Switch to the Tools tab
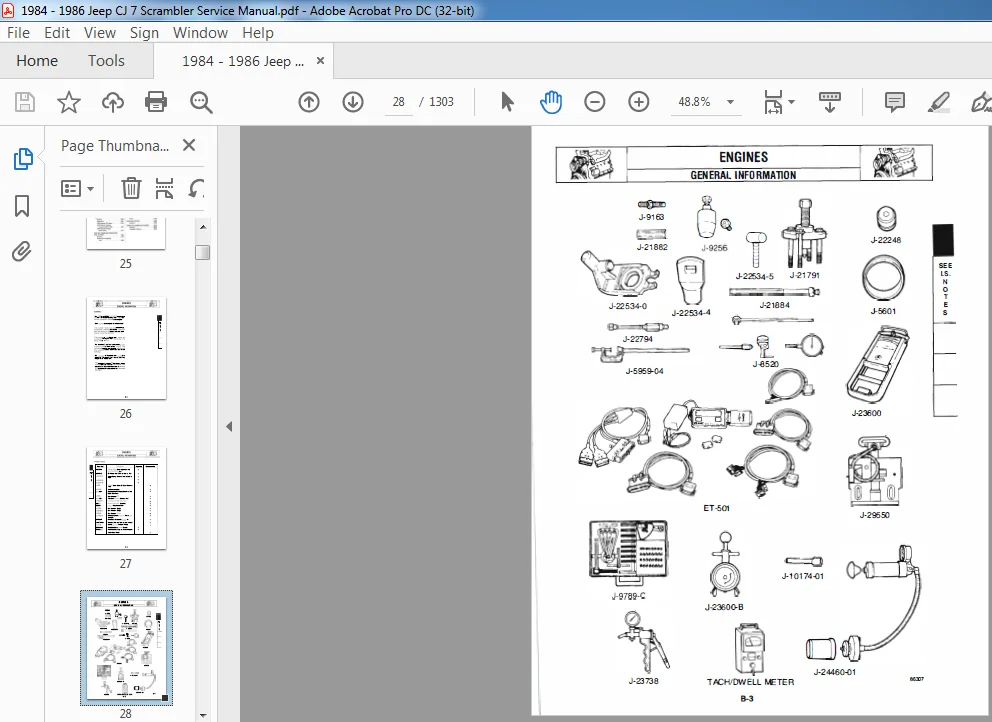Screen dimensions: 992x722 click(106, 61)
